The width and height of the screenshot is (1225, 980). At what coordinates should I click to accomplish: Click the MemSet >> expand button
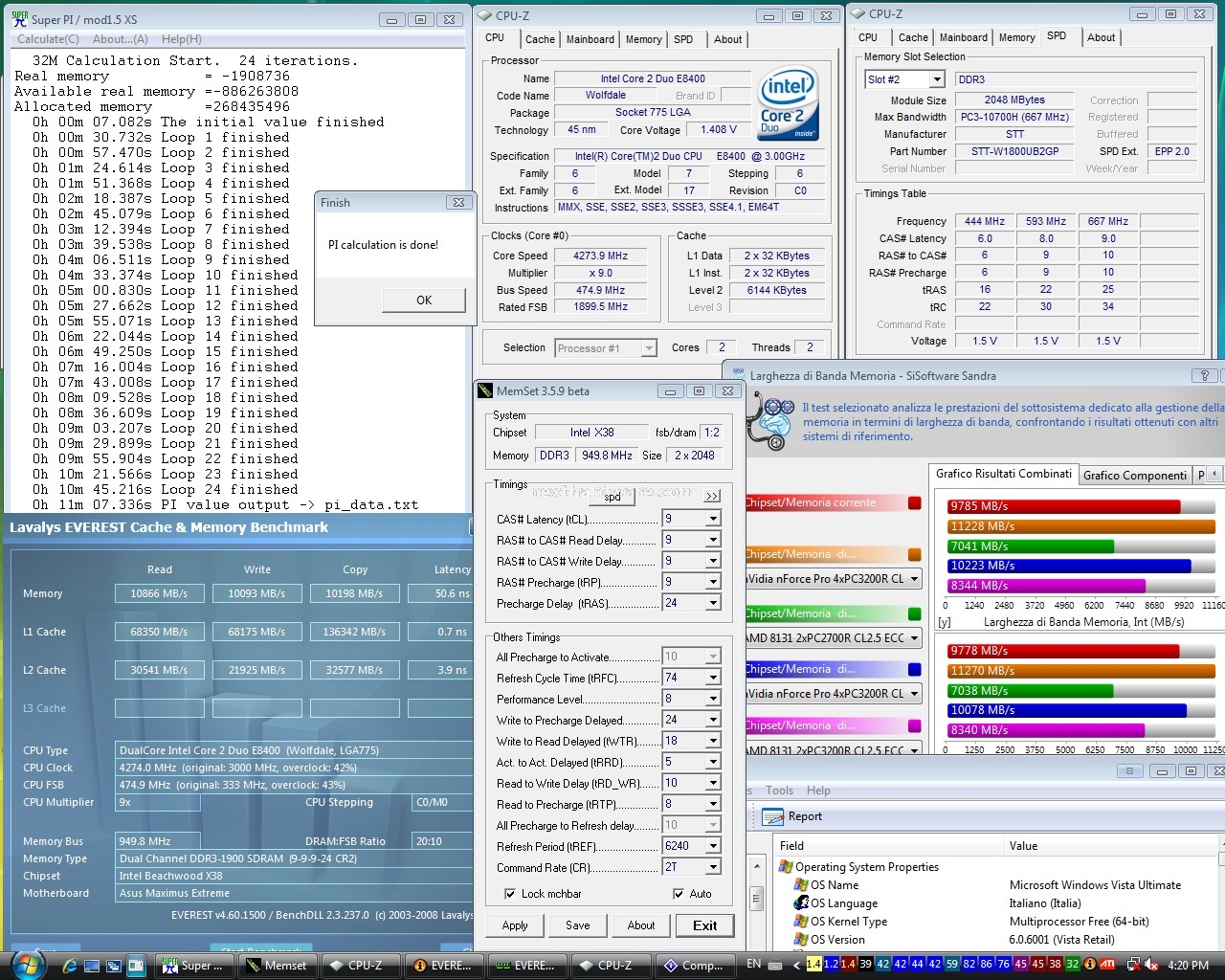[x=712, y=496]
